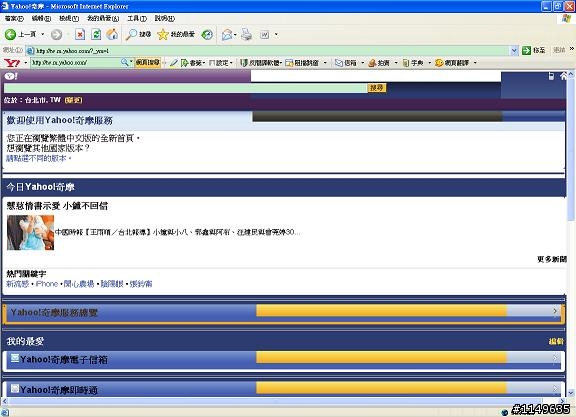
Task: Open the 檢視(V) menu
Action: pos(69,18)
